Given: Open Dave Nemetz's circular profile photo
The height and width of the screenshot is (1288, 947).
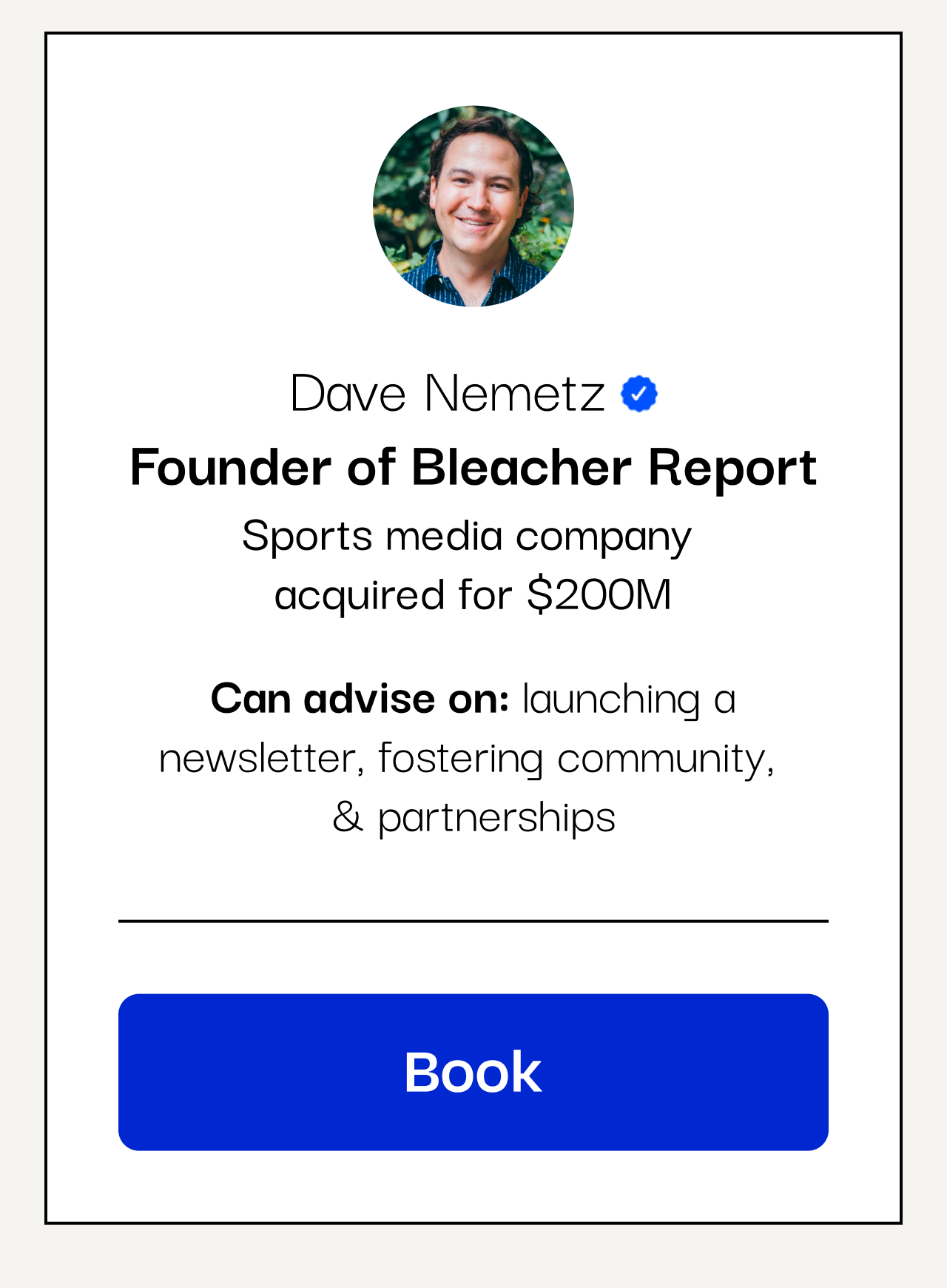Looking at the screenshot, I should (x=473, y=206).
